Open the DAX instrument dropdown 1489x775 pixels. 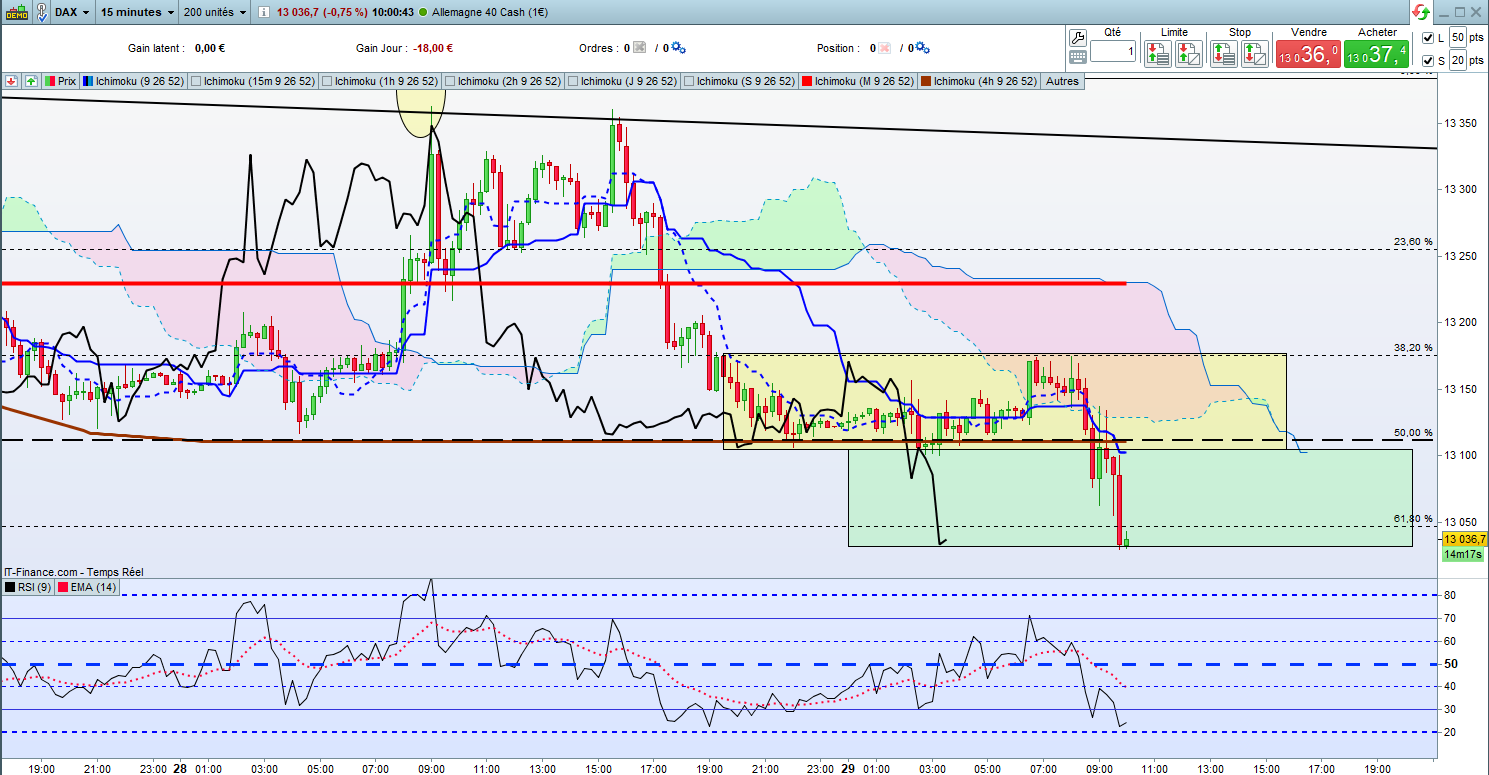[x=74, y=13]
